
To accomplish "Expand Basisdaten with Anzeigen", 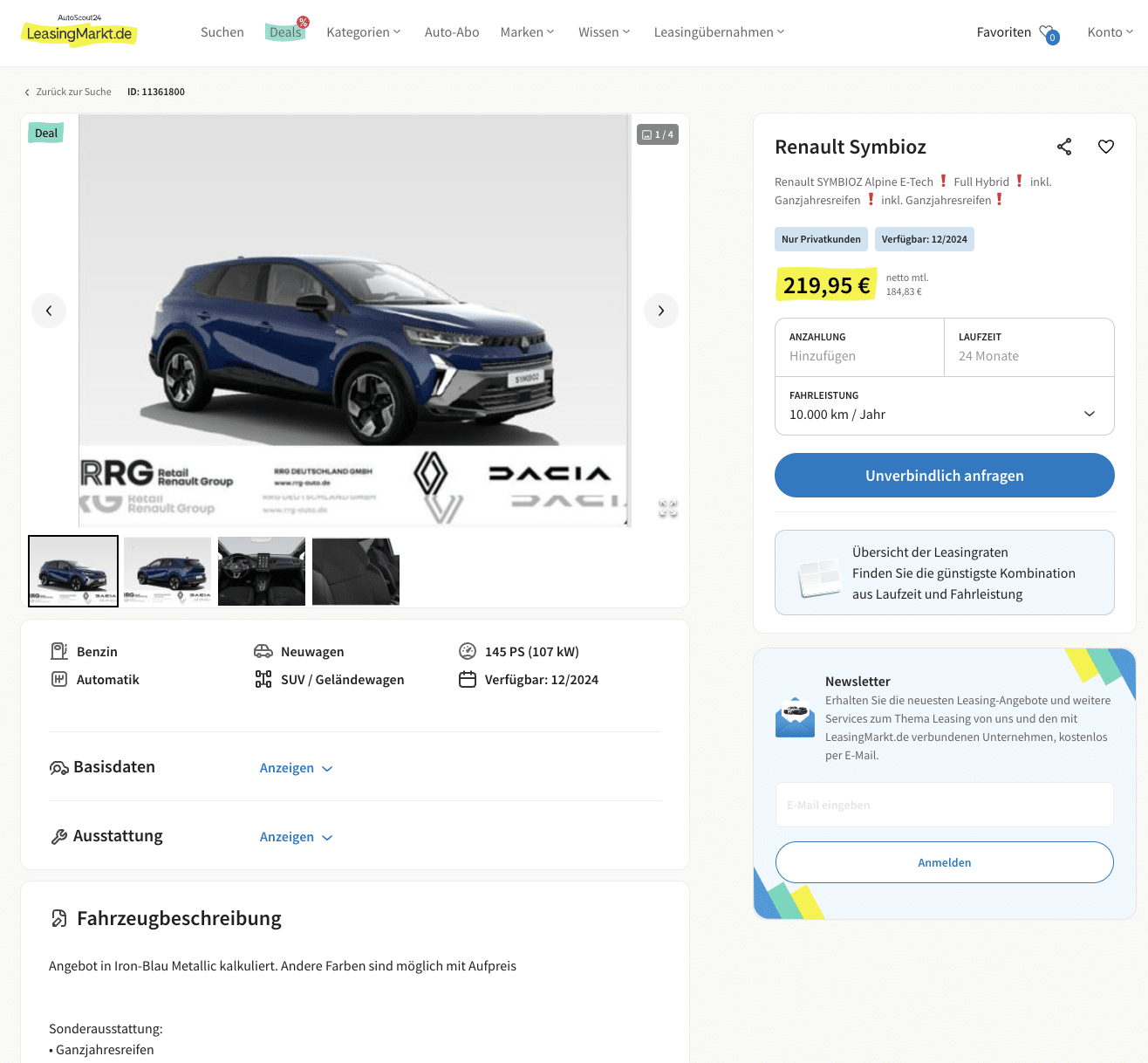I will coord(297,768).
